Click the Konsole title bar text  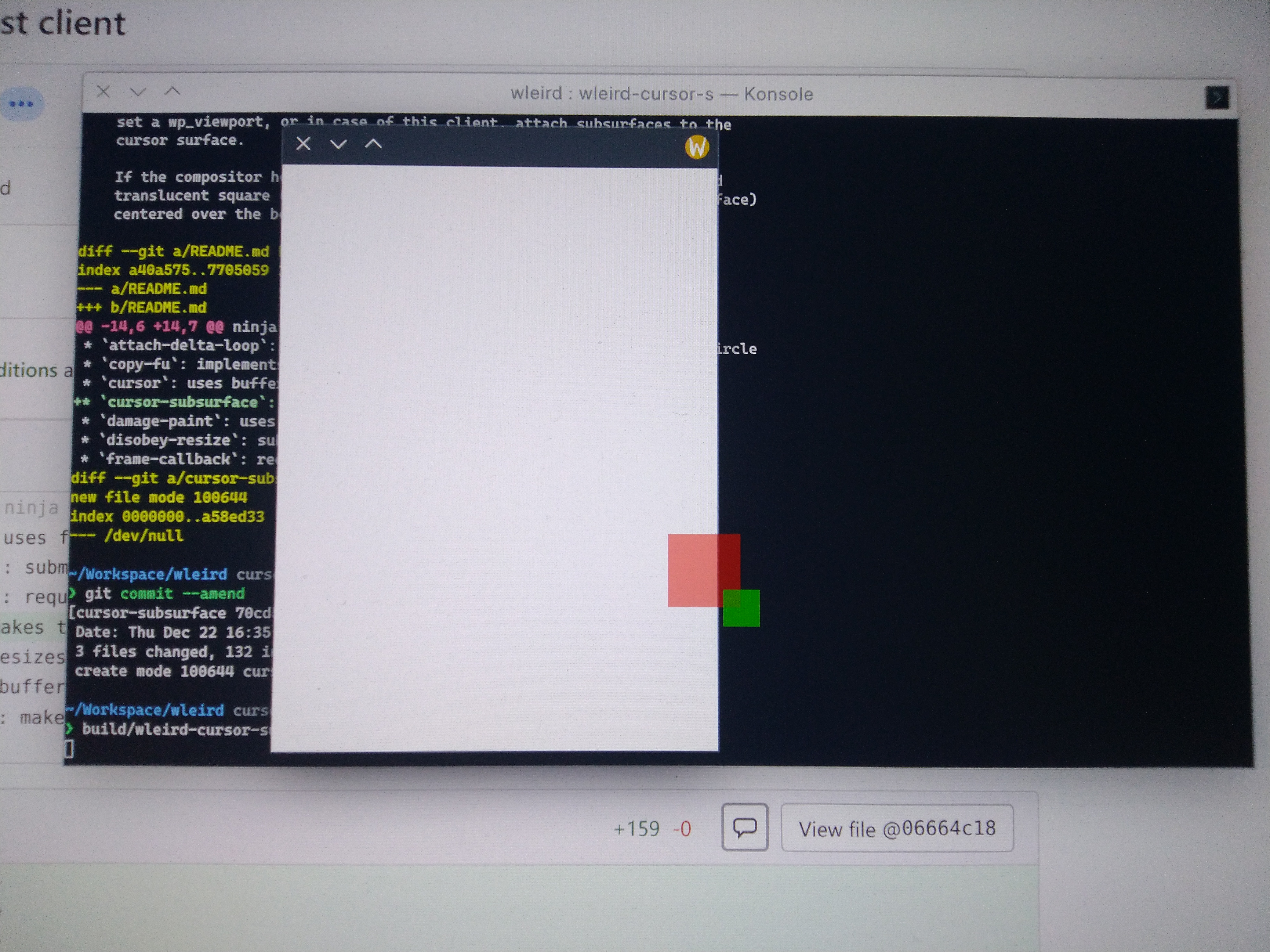(662, 94)
